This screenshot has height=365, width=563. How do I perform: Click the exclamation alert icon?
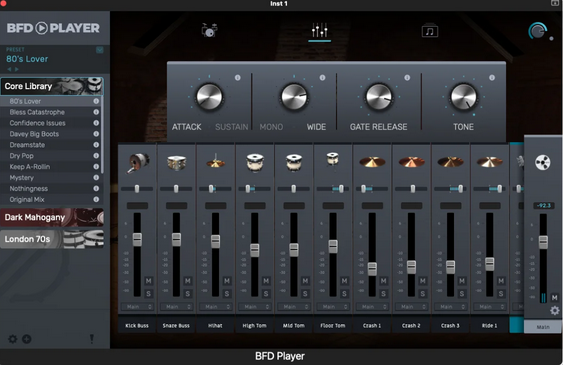click(92, 339)
